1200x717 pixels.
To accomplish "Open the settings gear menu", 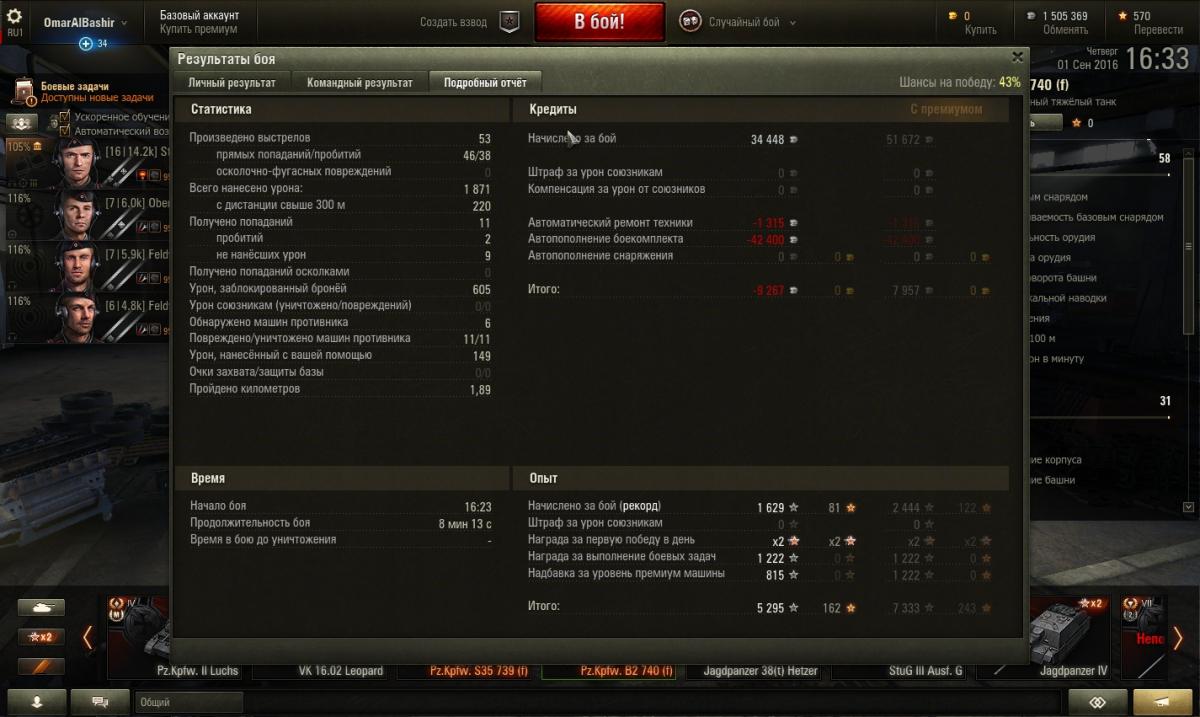I will (14, 17).
